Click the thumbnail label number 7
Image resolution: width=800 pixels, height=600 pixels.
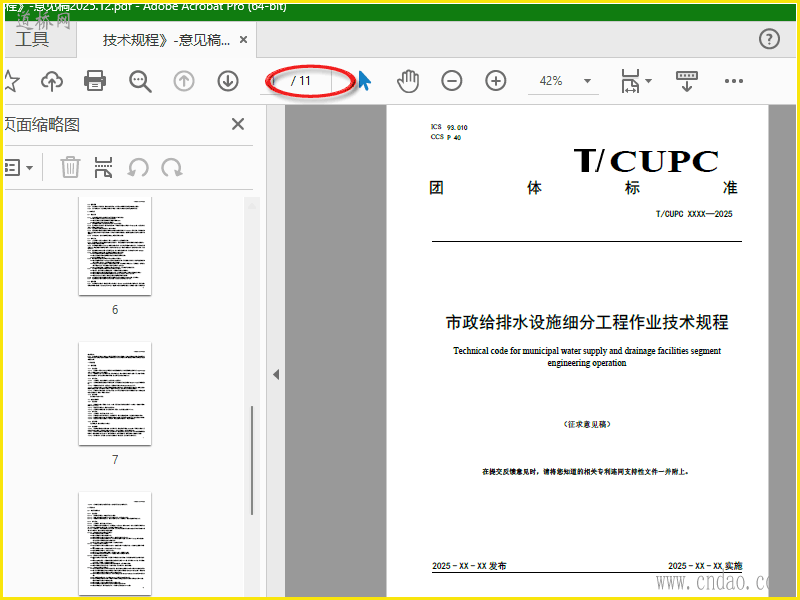pos(115,460)
